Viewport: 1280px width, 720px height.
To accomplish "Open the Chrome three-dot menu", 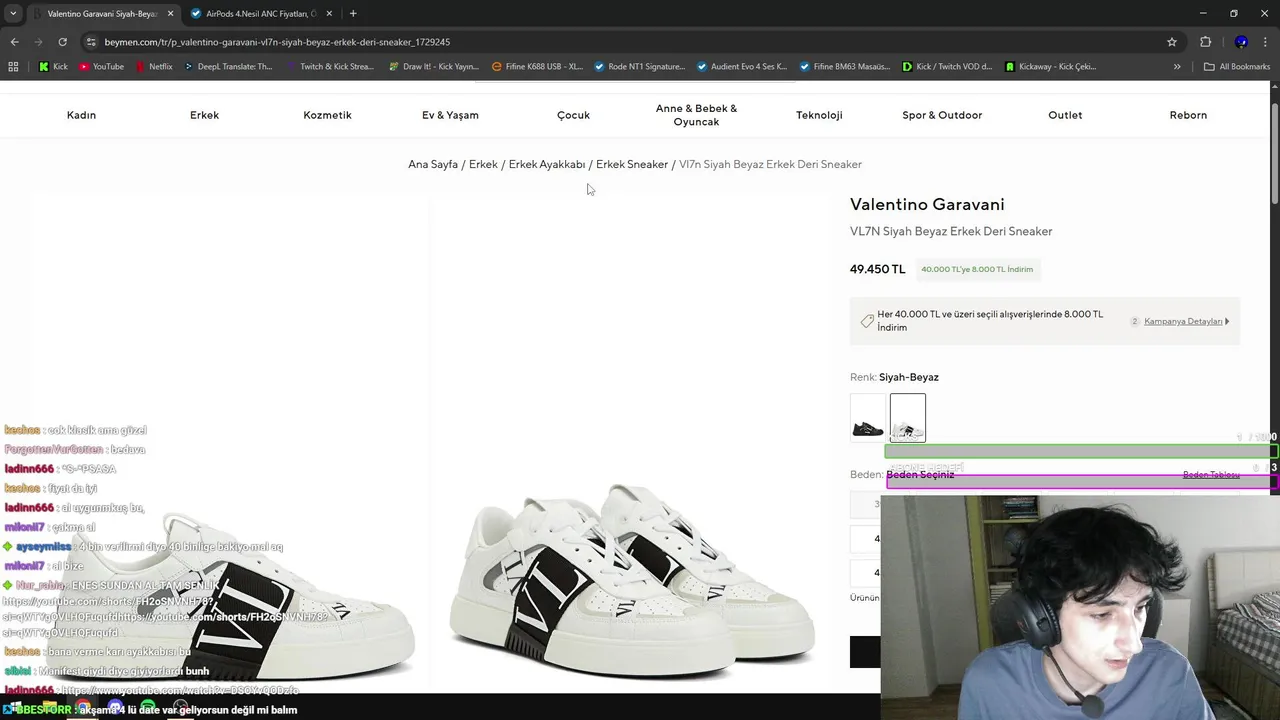I will click(1266, 42).
